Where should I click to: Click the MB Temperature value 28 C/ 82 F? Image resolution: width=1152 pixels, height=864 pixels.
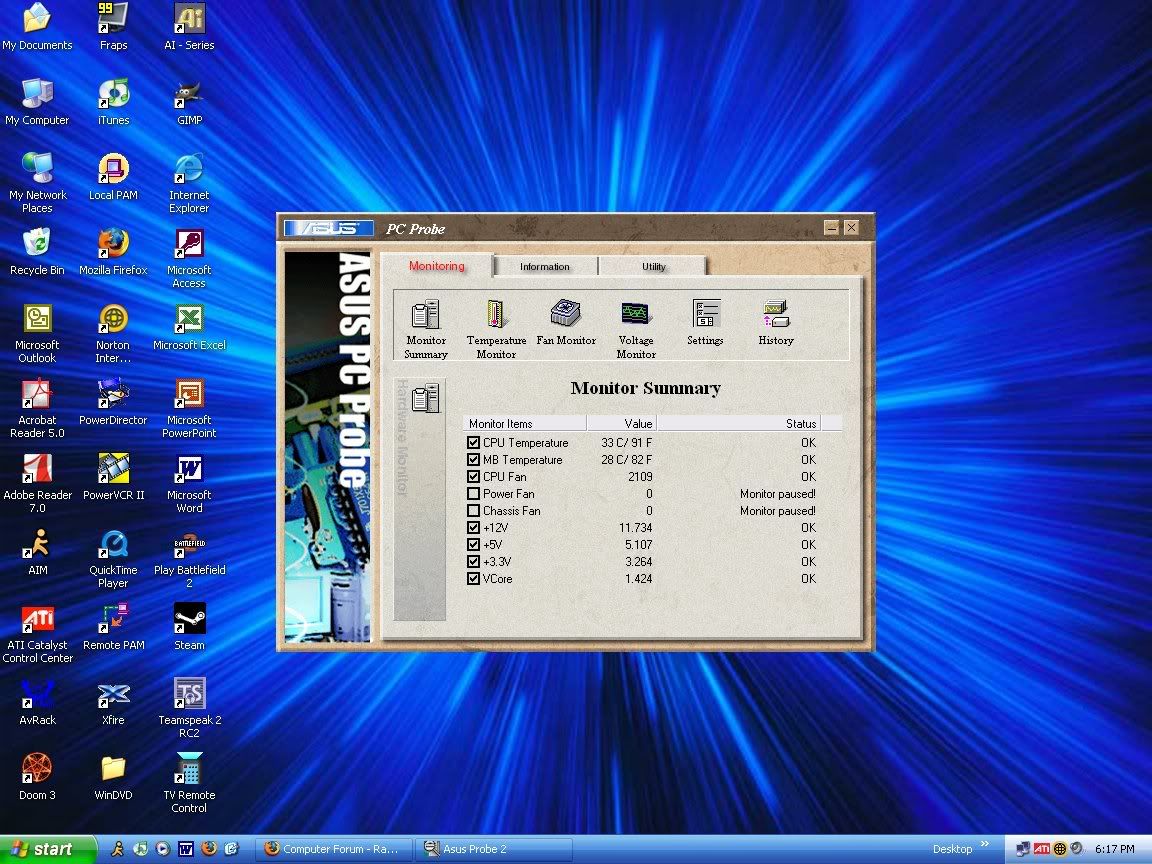click(x=626, y=460)
